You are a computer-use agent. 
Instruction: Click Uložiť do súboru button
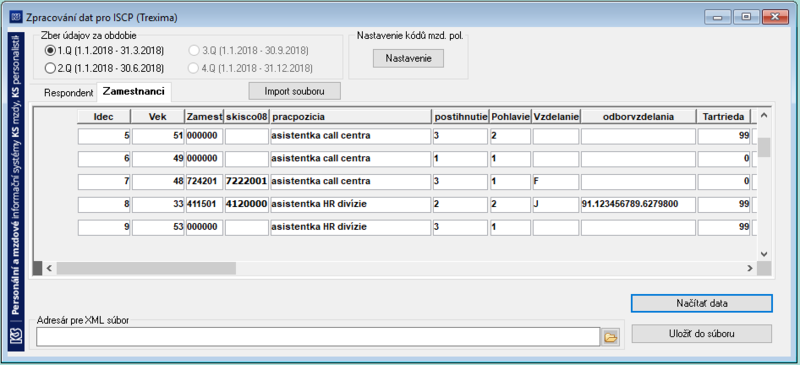pos(702,334)
